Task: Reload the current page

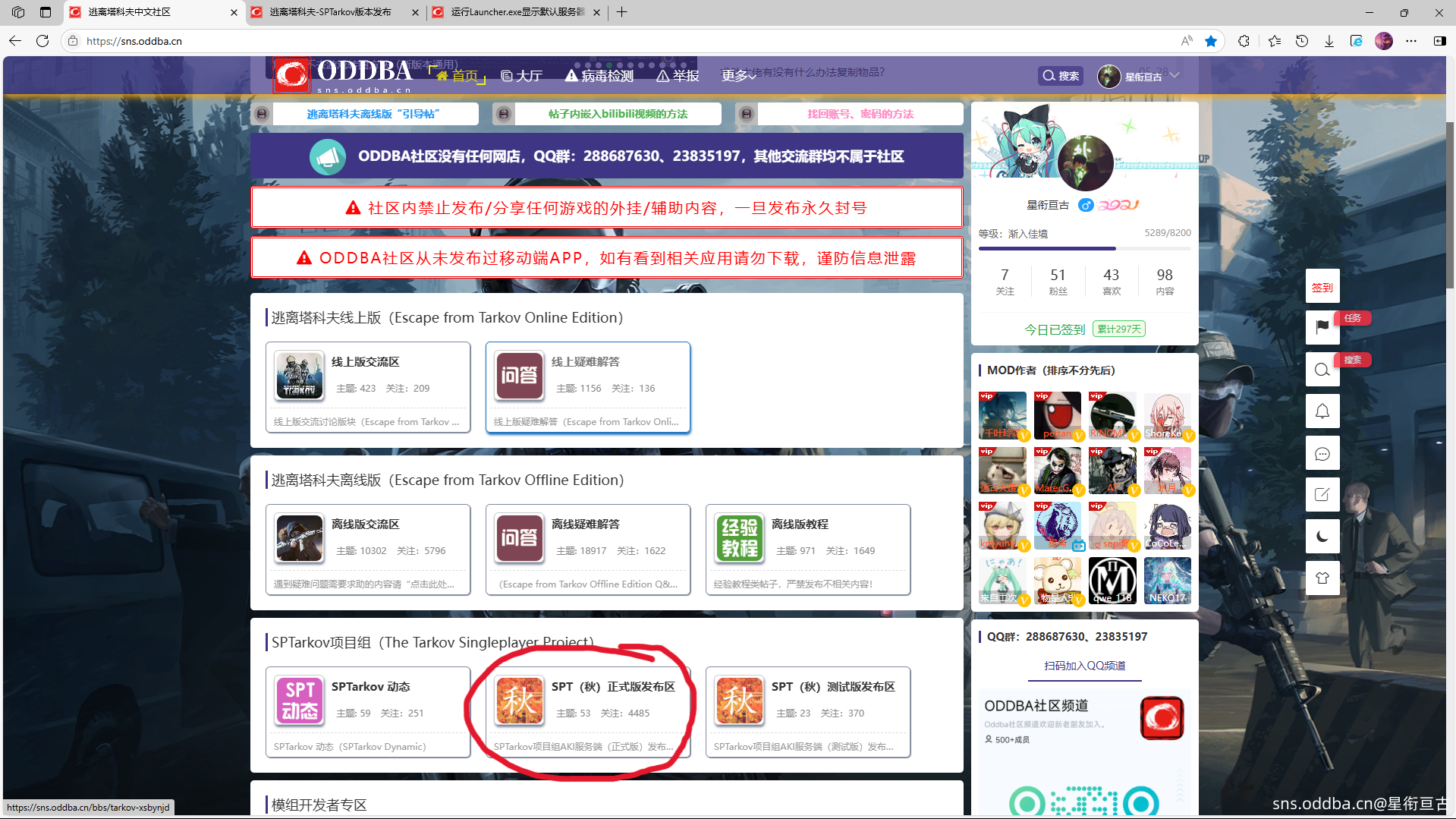Action: (42, 41)
